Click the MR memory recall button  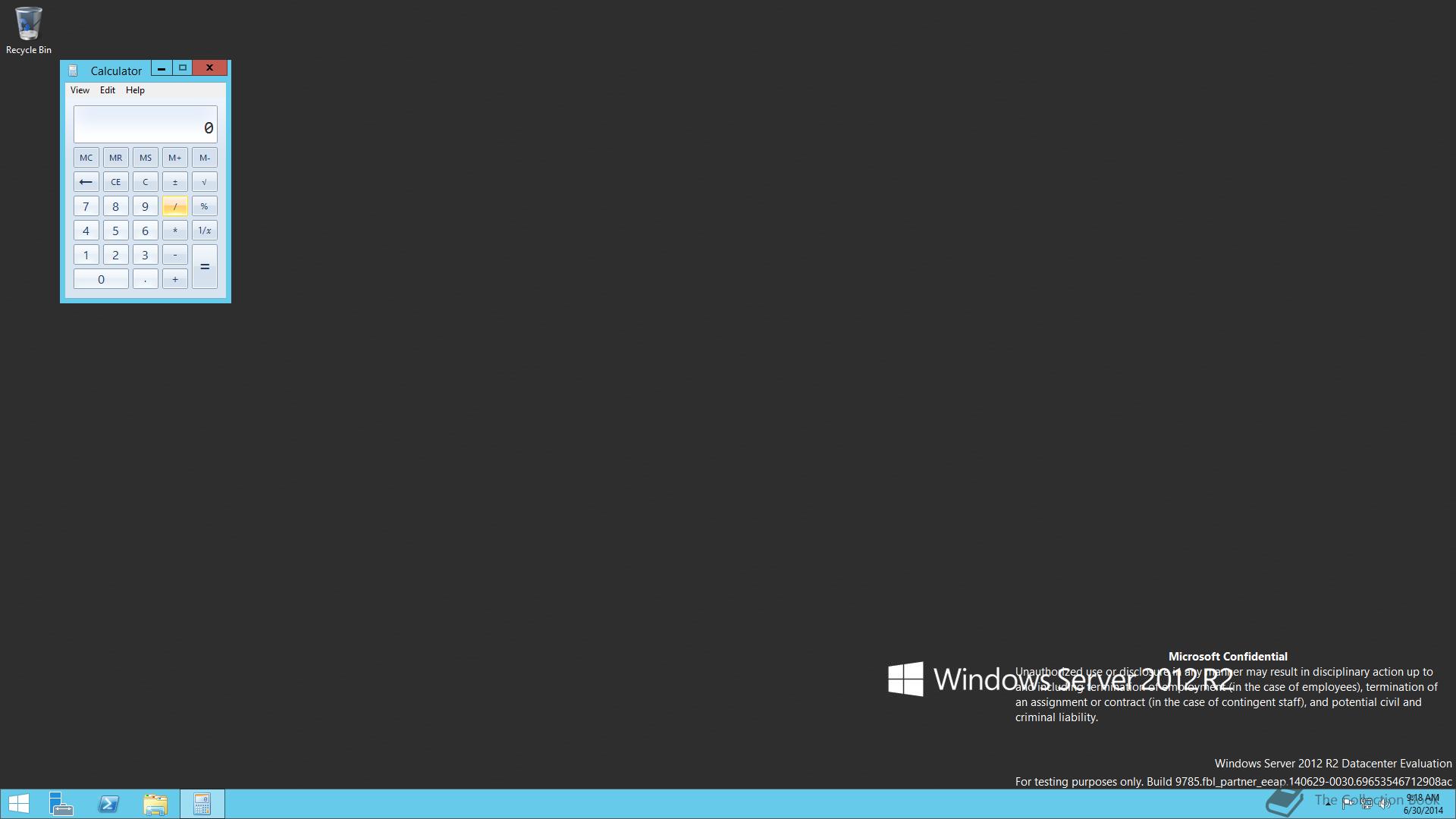115,158
